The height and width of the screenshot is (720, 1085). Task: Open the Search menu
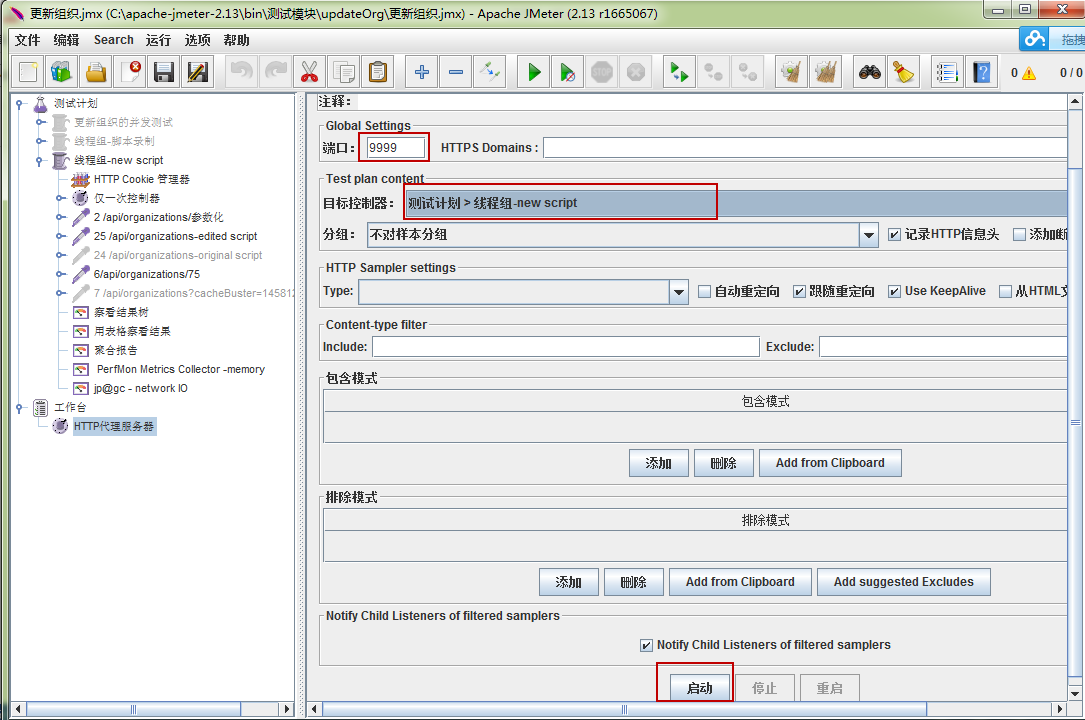[x=113, y=40]
